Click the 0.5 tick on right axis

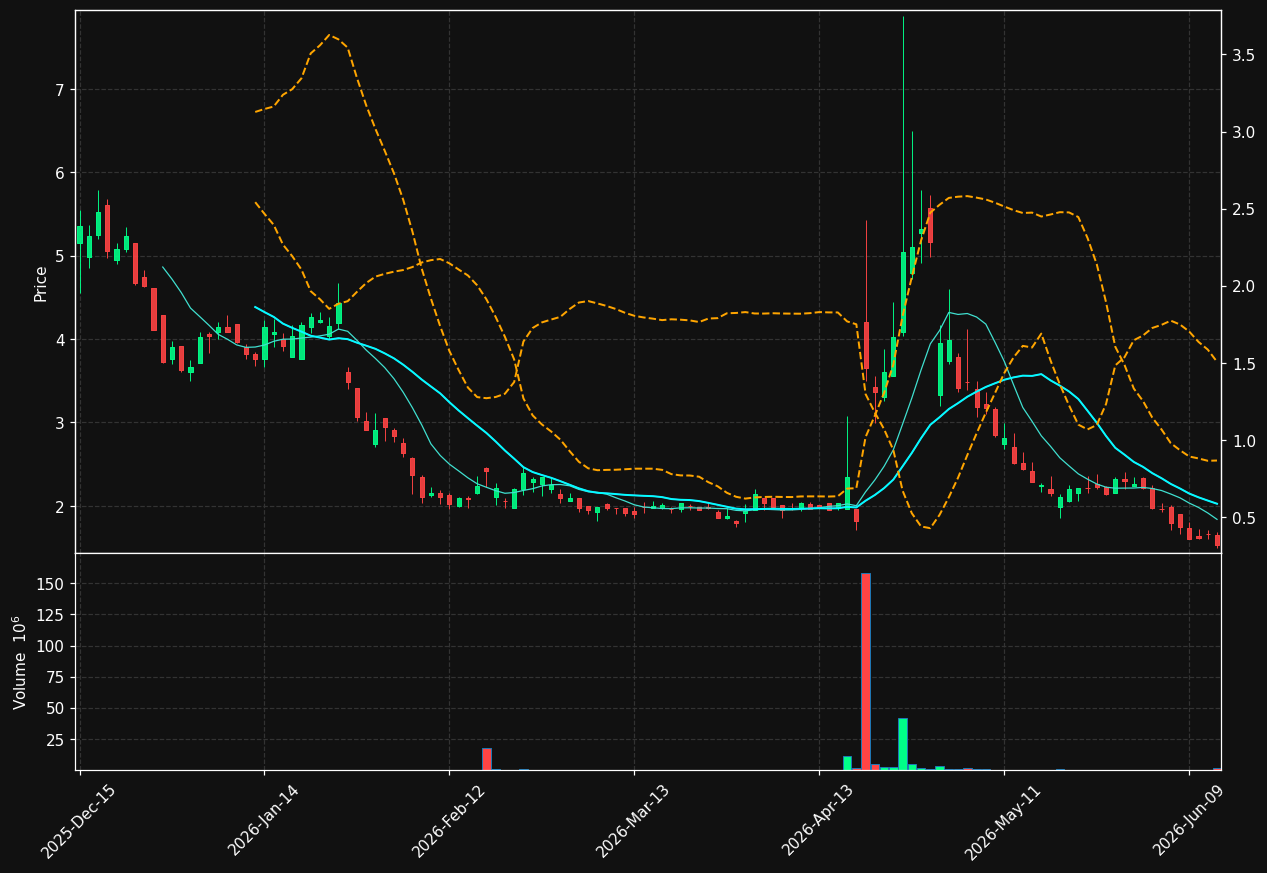(1243, 518)
